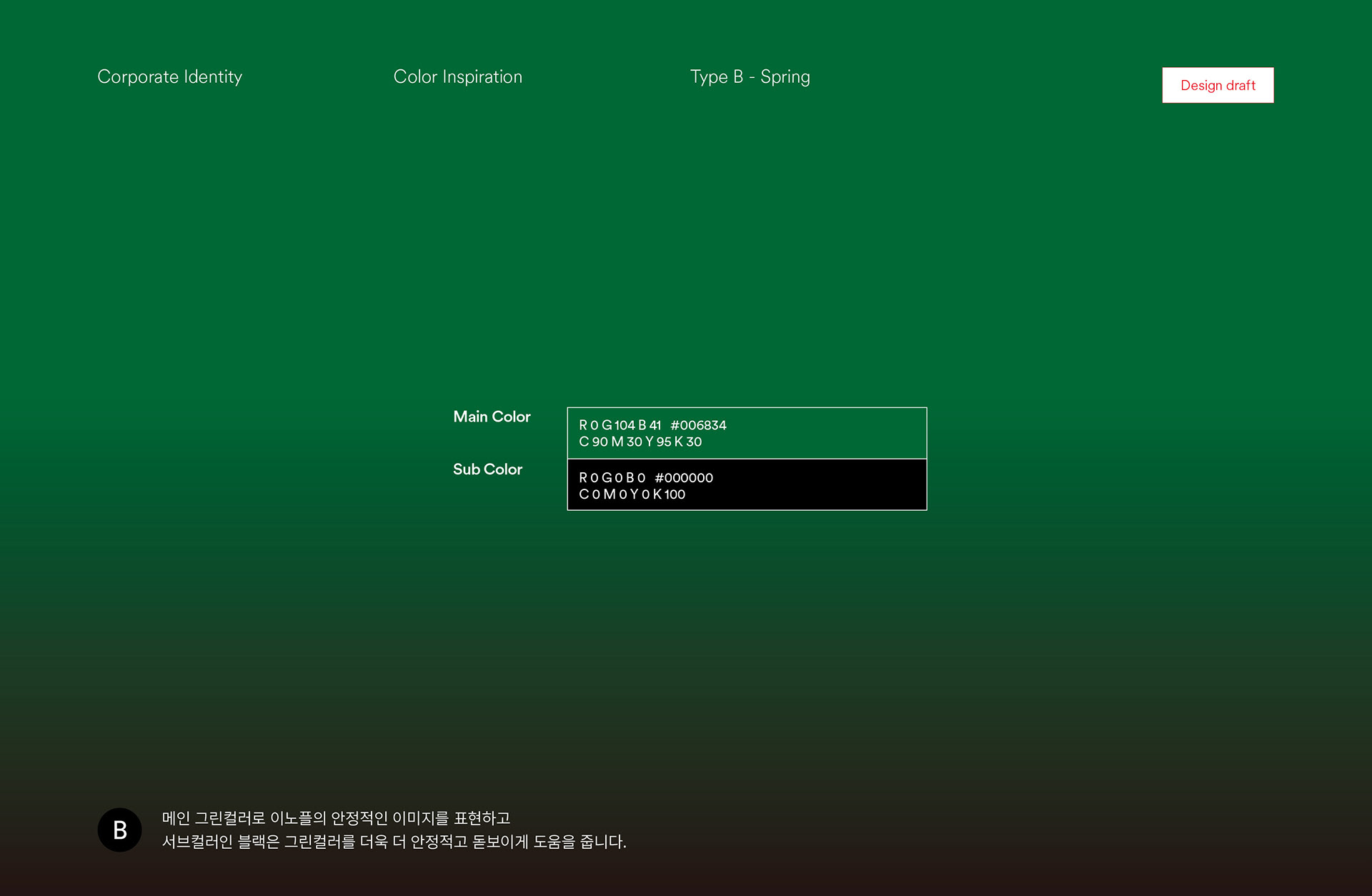
Task: Select the #000000 hex code text
Action: pyautogui.click(x=684, y=478)
